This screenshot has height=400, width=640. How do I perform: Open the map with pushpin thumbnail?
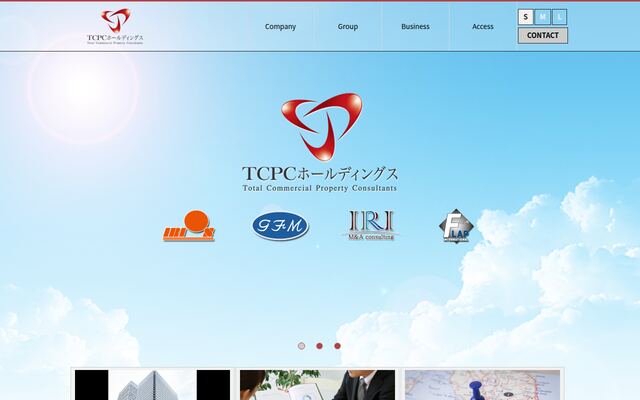point(482,385)
